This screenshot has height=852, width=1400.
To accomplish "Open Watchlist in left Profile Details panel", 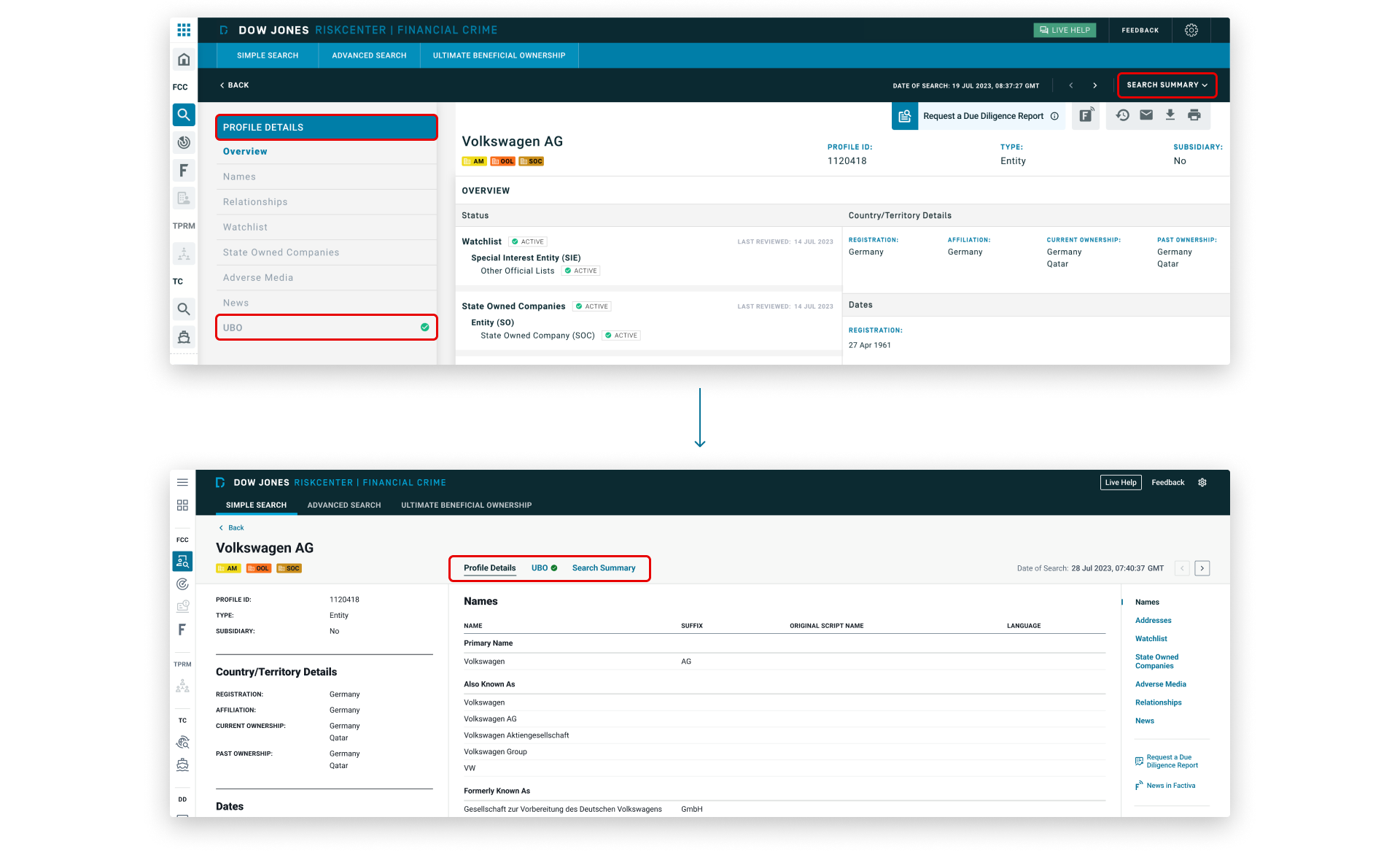I will (326, 227).
